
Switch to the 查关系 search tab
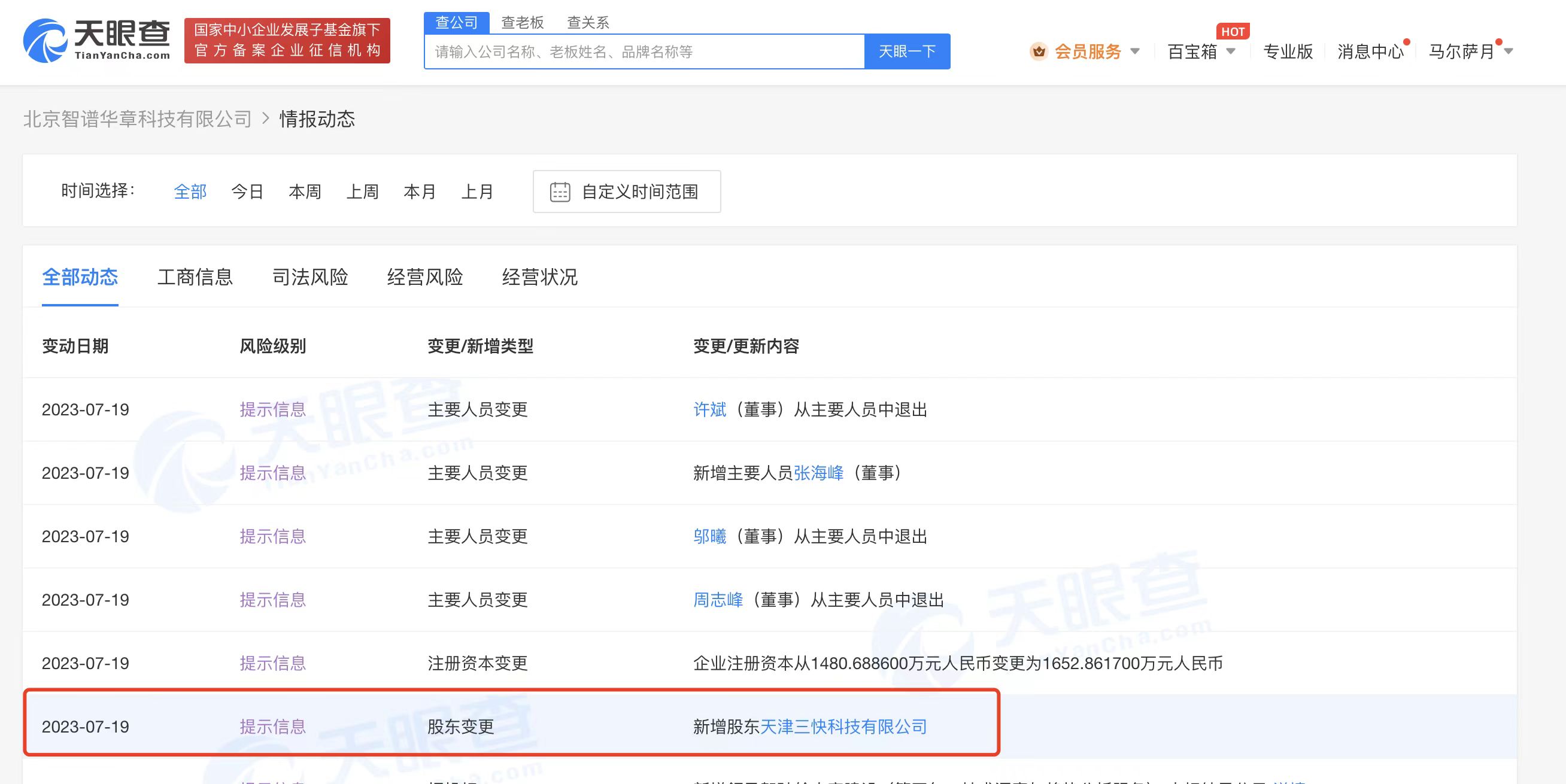click(x=588, y=23)
